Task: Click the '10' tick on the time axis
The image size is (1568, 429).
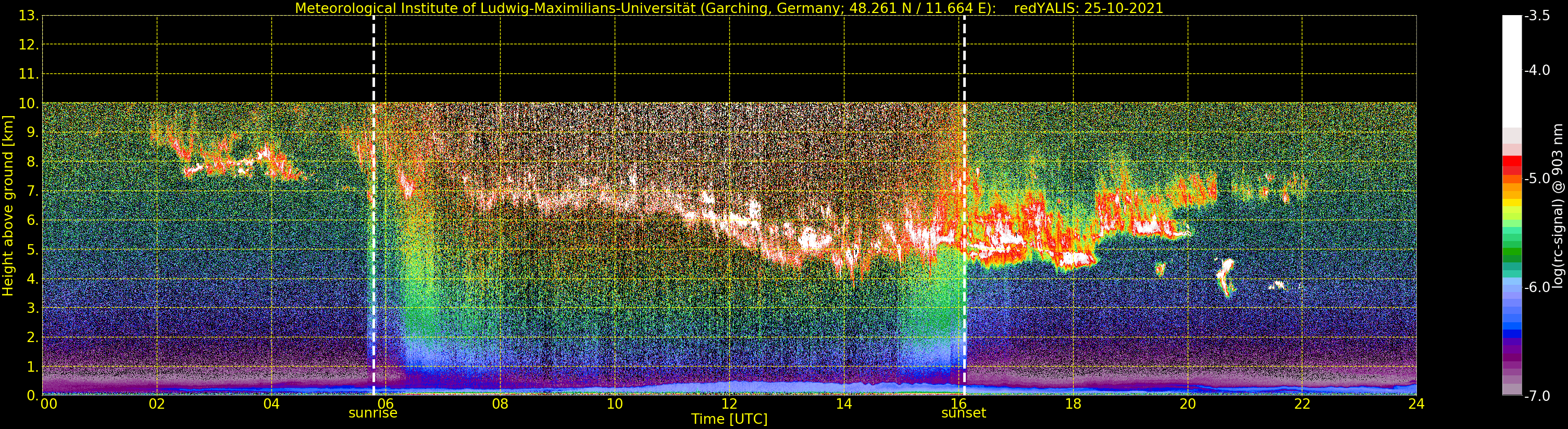Action: (x=615, y=404)
